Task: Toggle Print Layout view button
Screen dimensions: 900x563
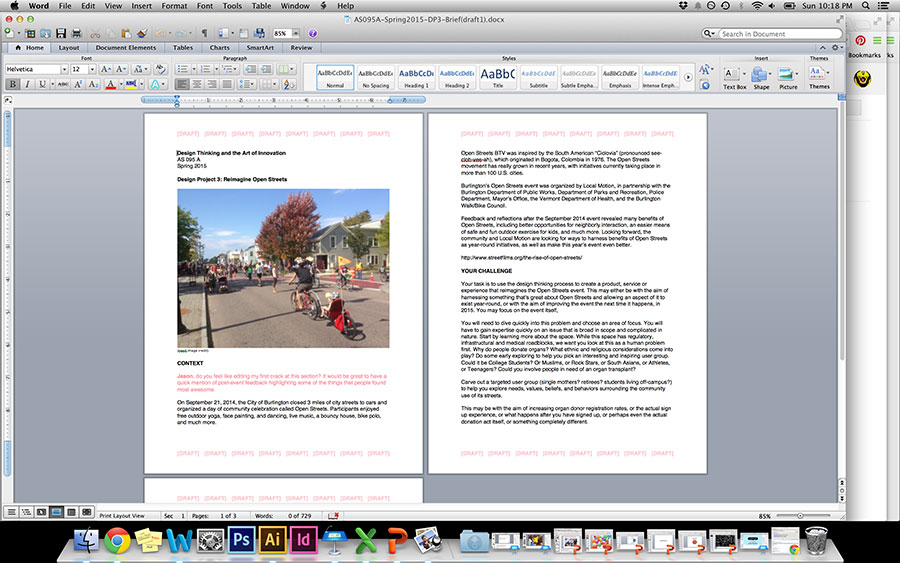Action: click(x=56, y=511)
